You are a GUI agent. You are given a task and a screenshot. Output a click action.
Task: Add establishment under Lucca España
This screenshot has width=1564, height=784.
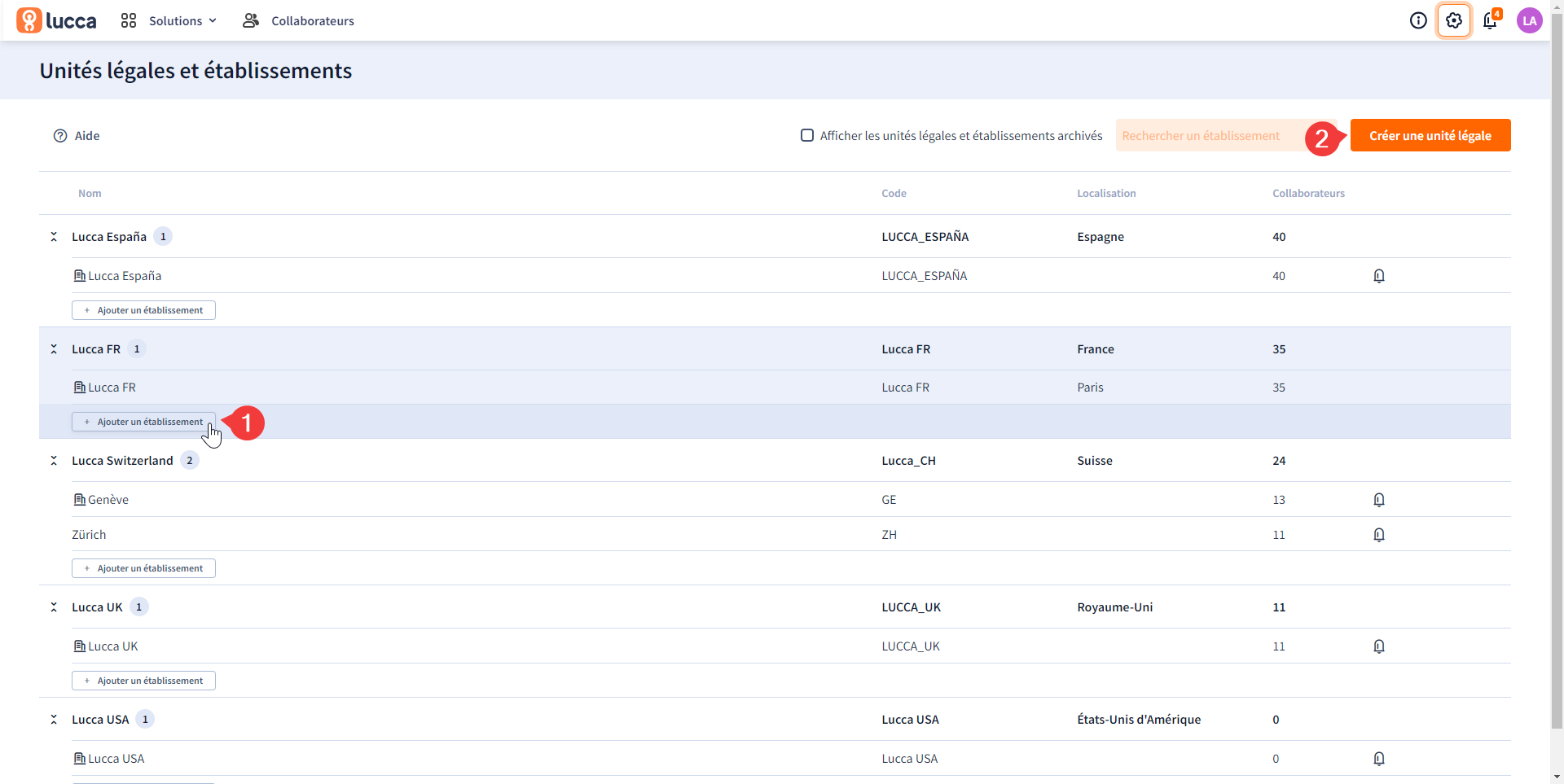[143, 310]
